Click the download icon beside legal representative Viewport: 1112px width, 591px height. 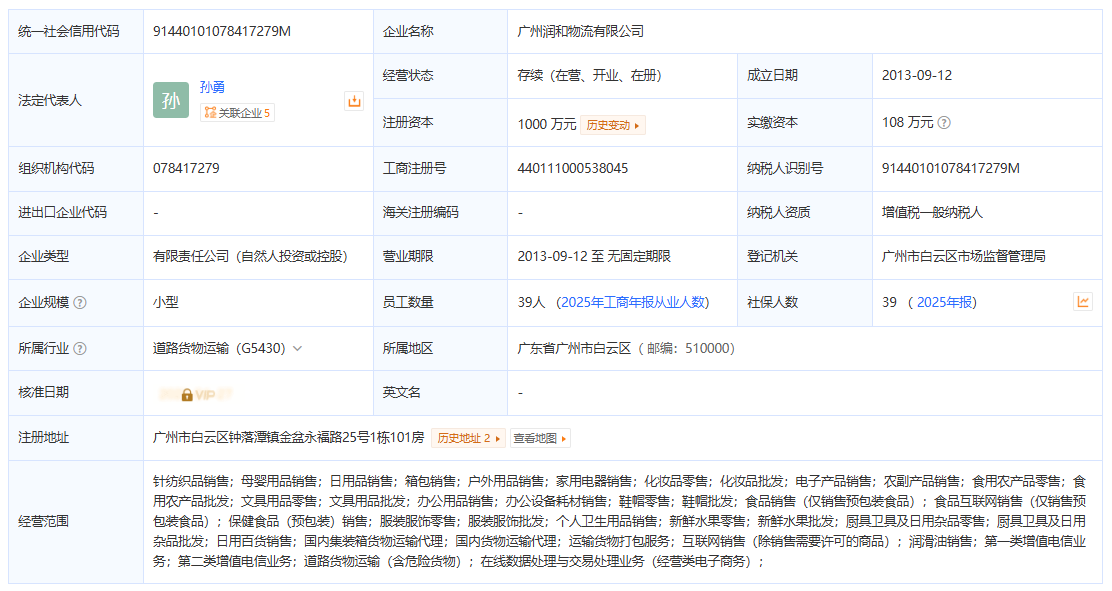[x=354, y=101]
